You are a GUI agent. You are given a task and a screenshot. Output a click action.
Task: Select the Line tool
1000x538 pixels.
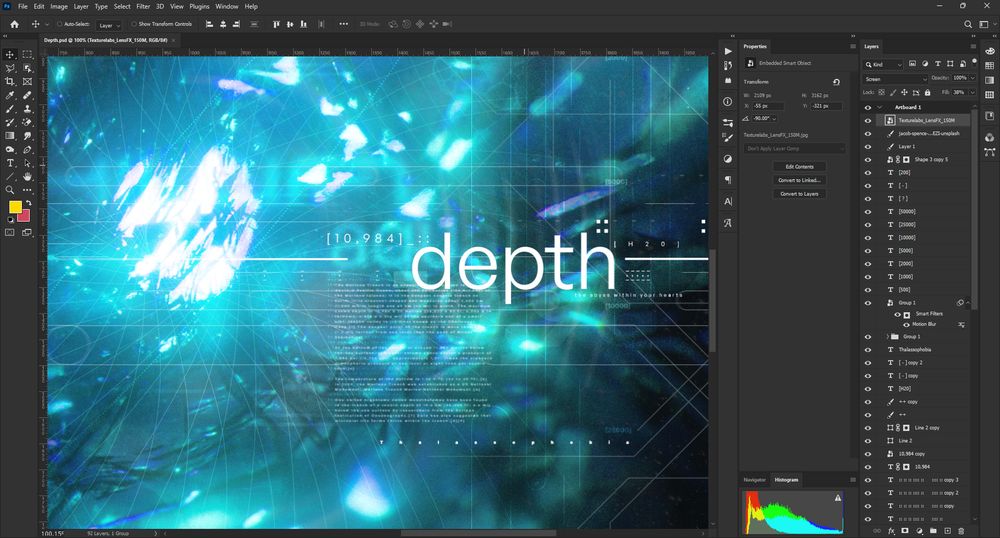(x=10, y=177)
